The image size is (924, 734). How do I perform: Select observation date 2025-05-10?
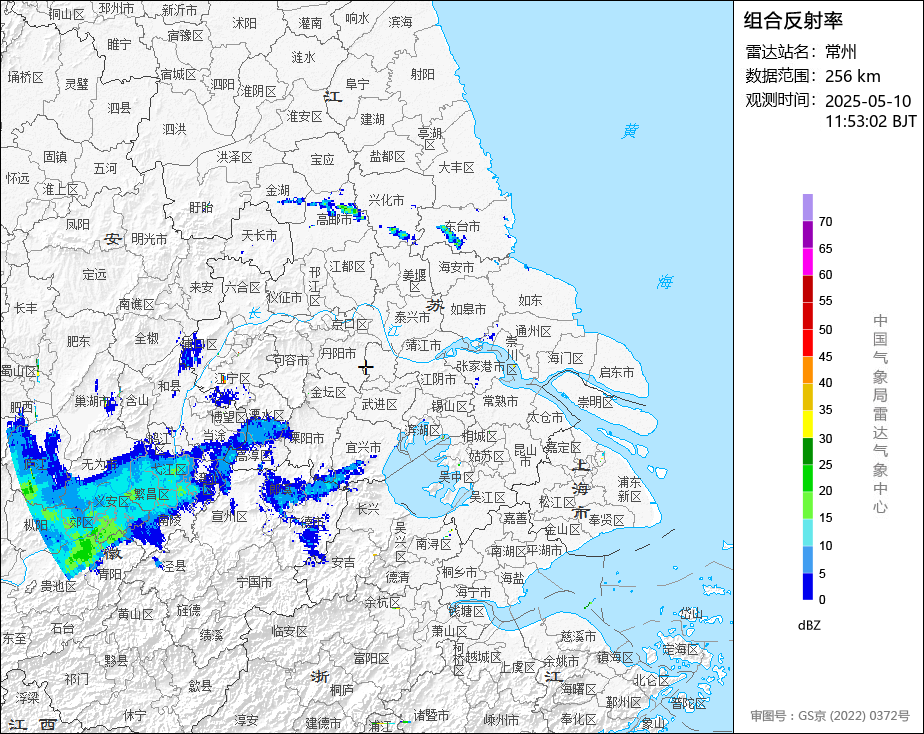tap(868, 101)
